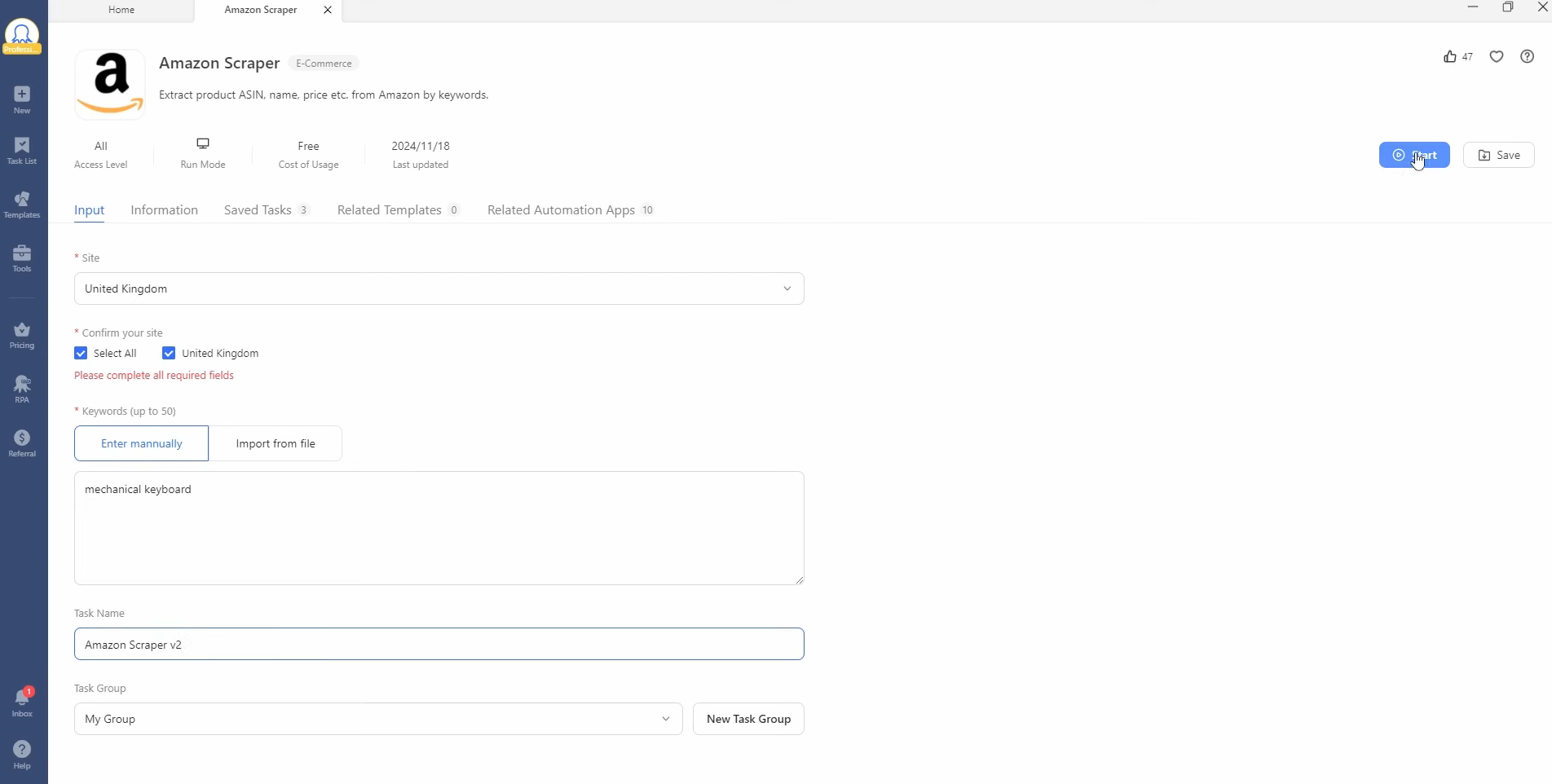
Task: Switch to the Information tab
Action: tap(164, 209)
